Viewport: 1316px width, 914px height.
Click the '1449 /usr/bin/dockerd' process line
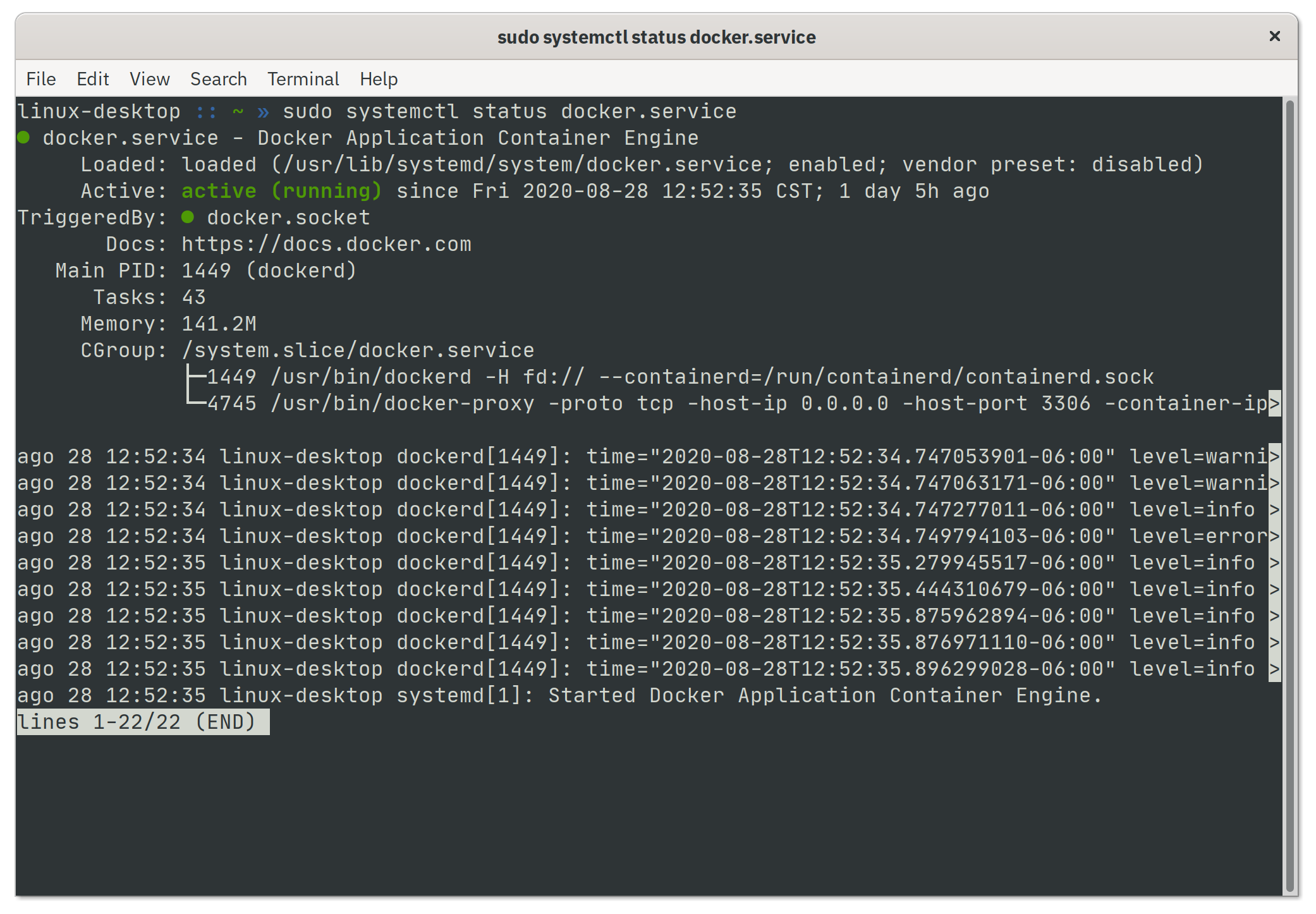click(681, 377)
